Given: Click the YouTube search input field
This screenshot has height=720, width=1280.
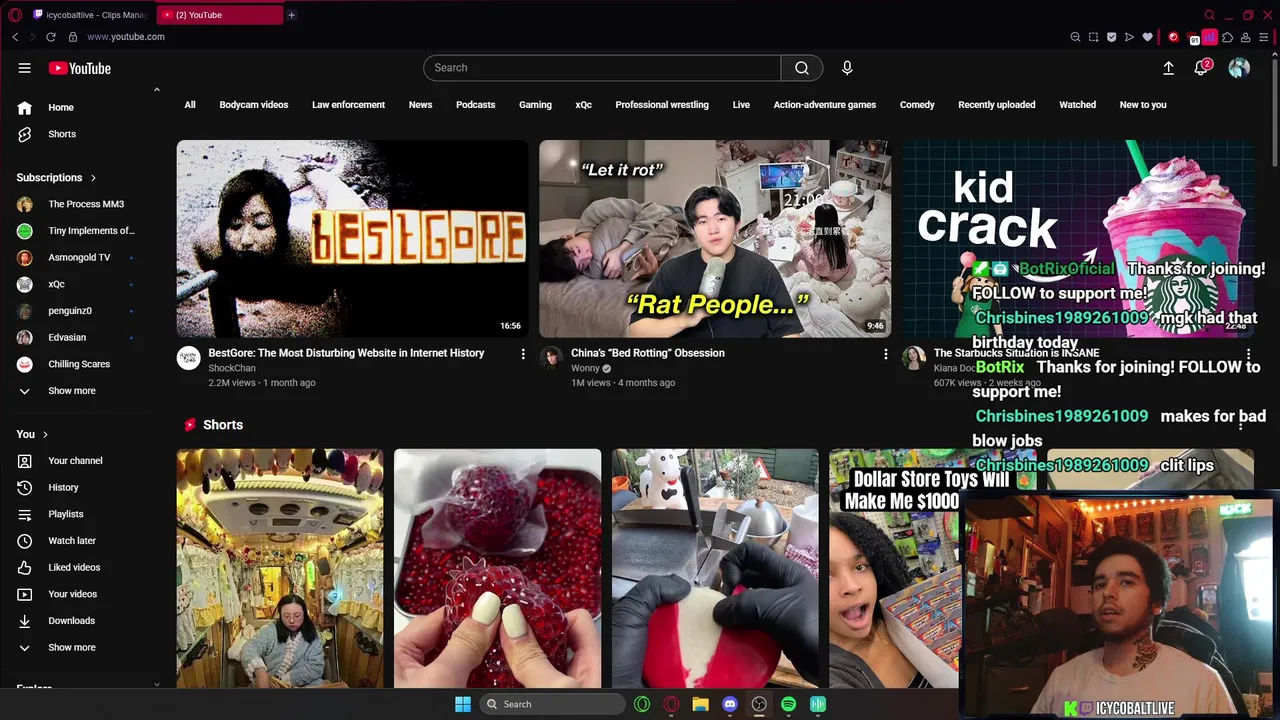Looking at the screenshot, I should [602, 68].
